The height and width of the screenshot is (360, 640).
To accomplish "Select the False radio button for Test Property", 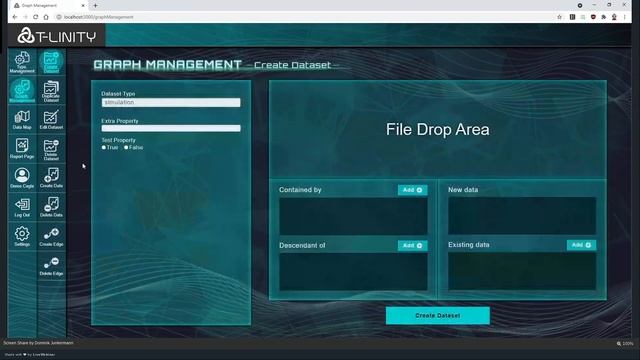I will click(x=126, y=147).
